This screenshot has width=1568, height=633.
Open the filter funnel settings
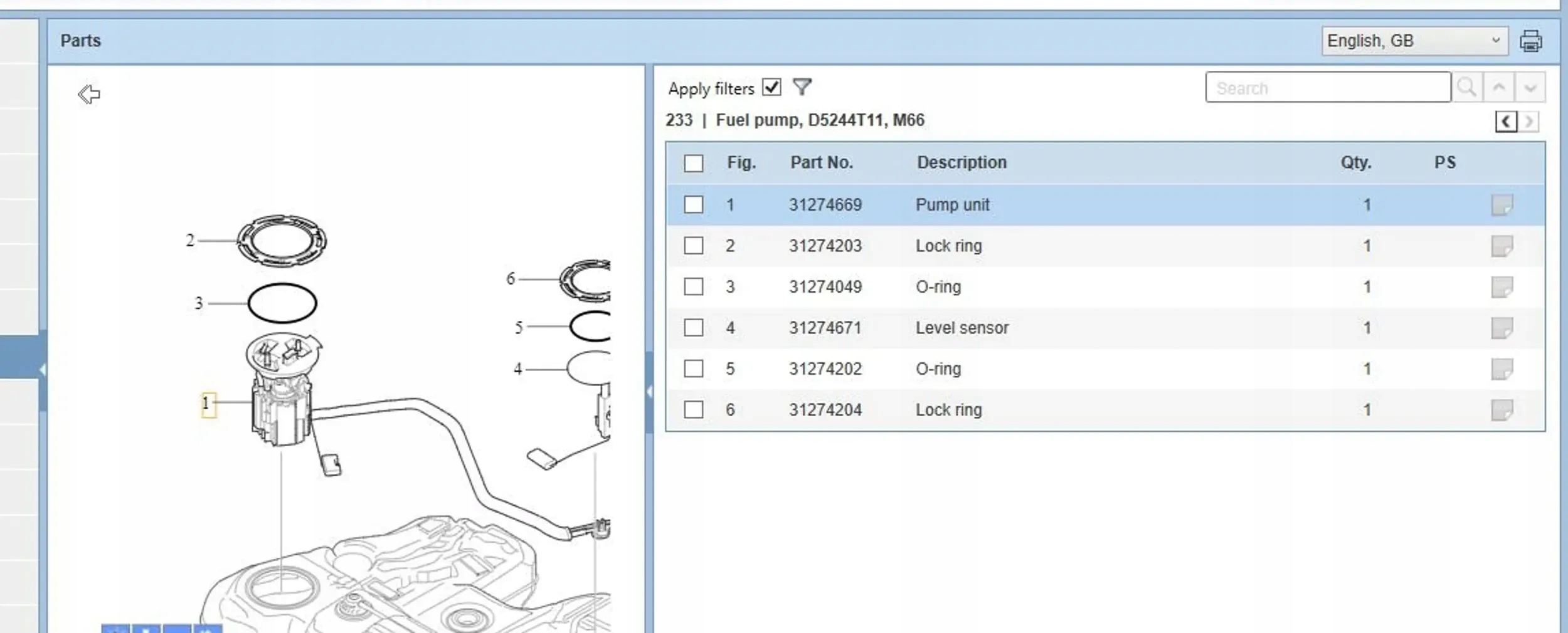pos(802,87)
